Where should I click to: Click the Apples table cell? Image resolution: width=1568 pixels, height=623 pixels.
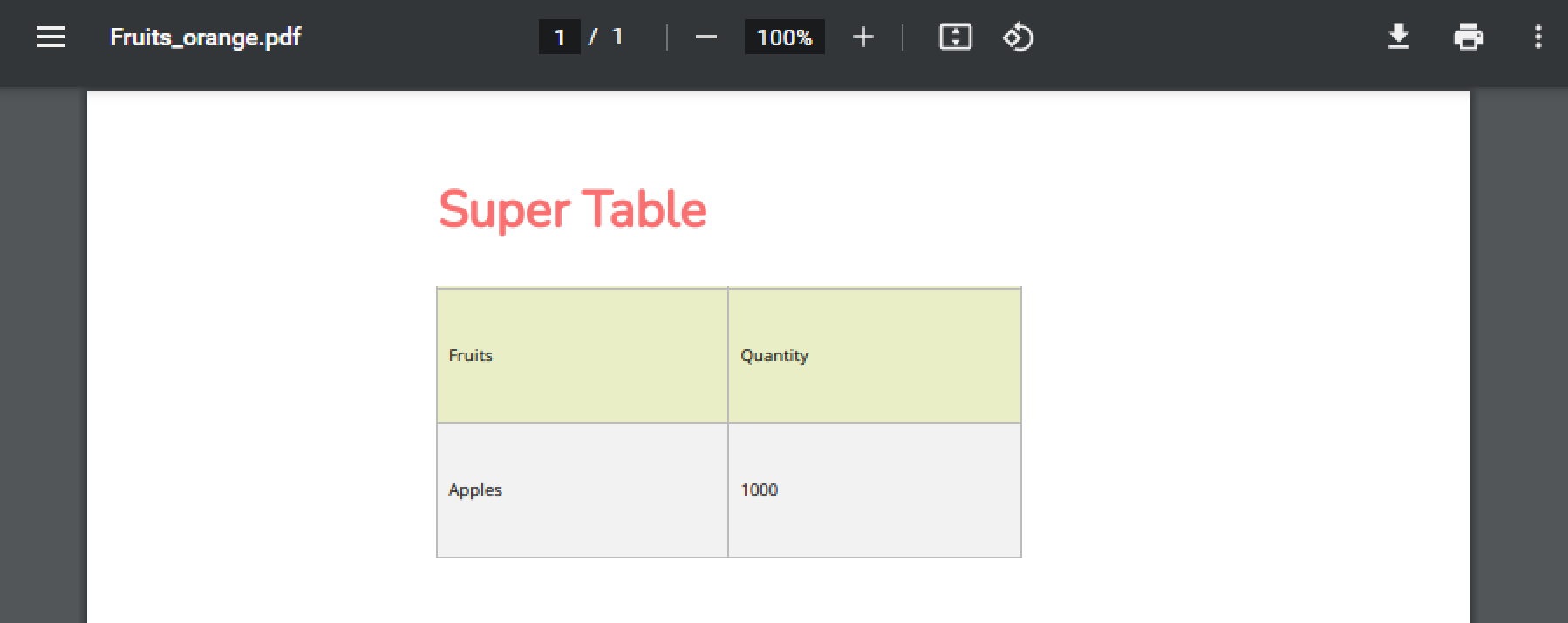583,490
